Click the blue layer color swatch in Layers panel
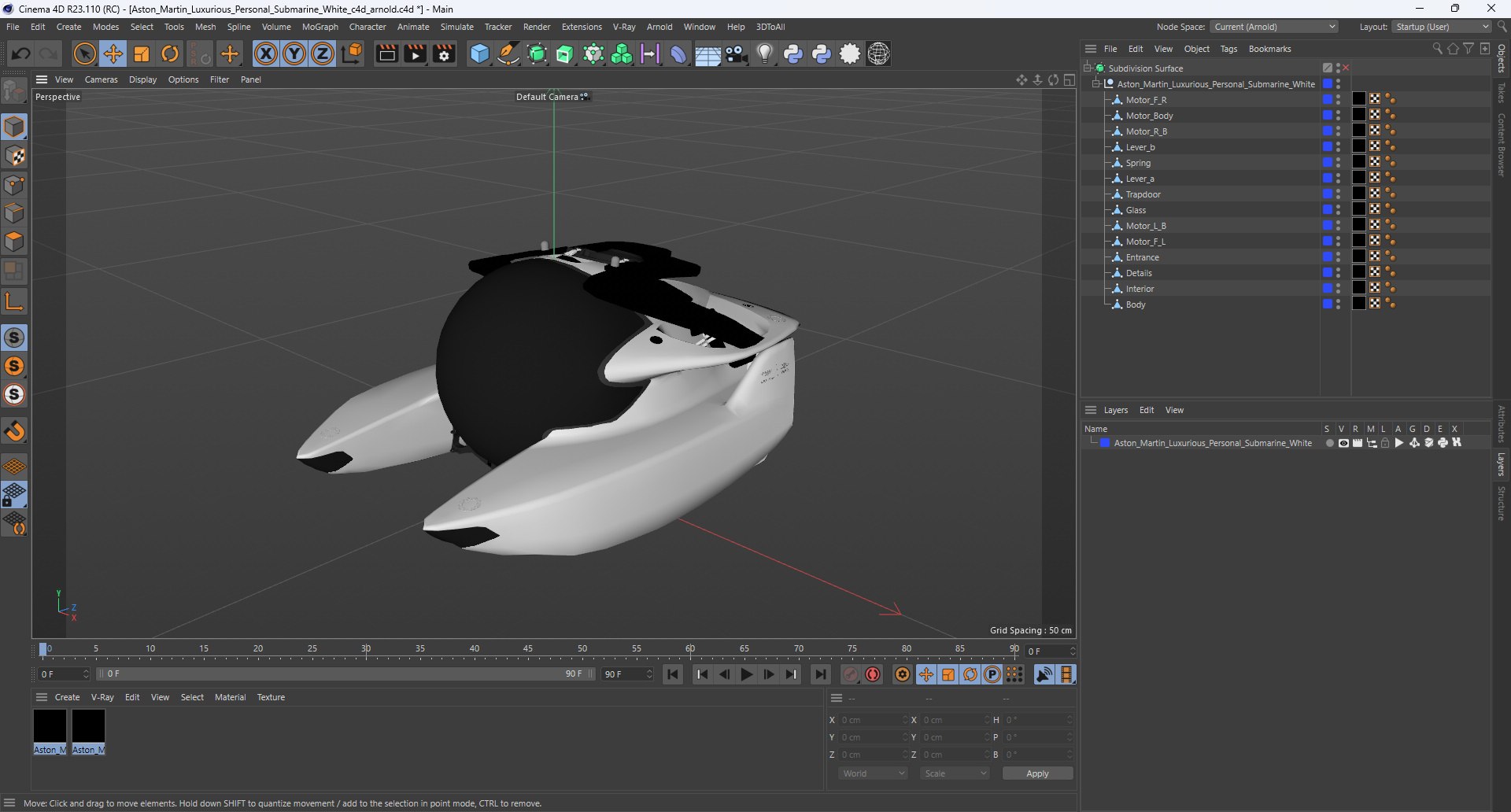The image size is (1511, 812). point(1105,443)
